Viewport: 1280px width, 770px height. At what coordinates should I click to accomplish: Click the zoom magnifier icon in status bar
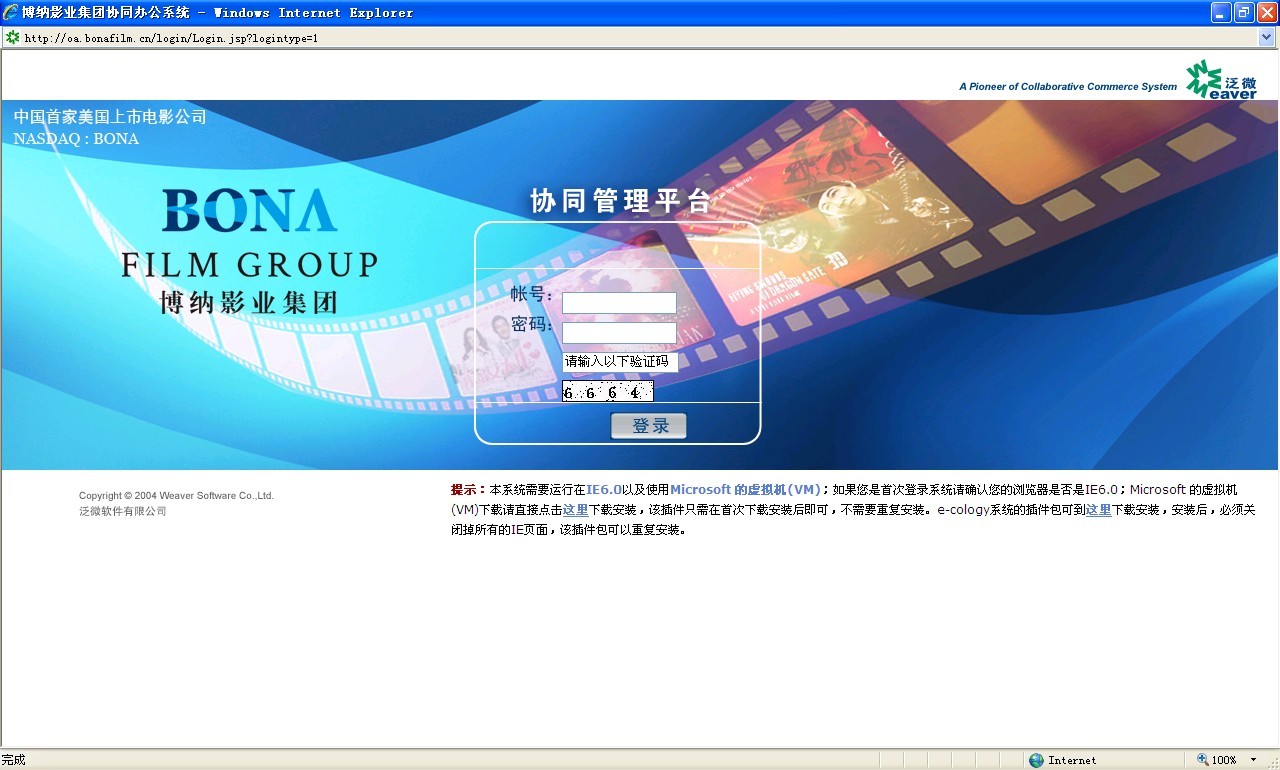(x=1203, y=760)
